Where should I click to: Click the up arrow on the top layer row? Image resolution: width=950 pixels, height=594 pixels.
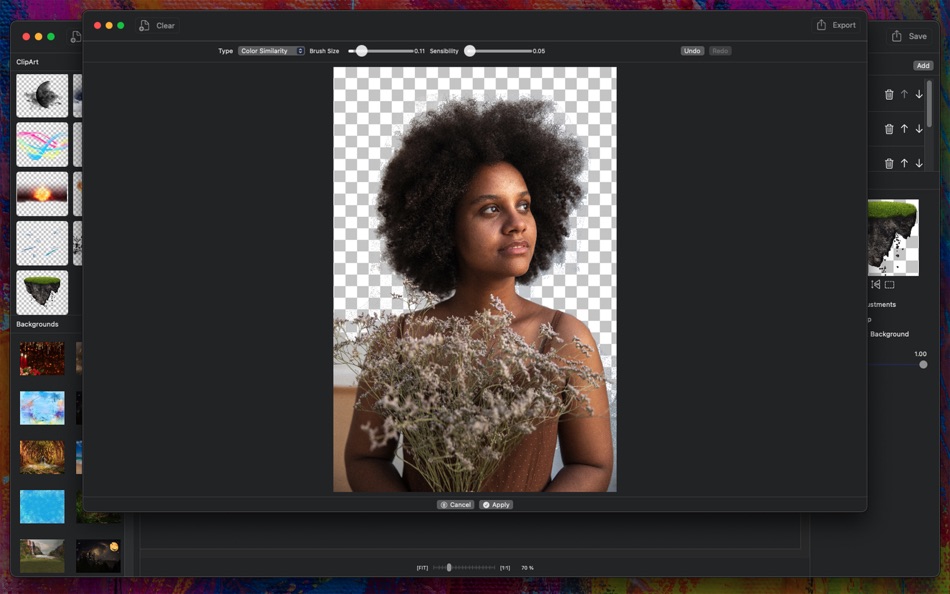click(904, 95)
